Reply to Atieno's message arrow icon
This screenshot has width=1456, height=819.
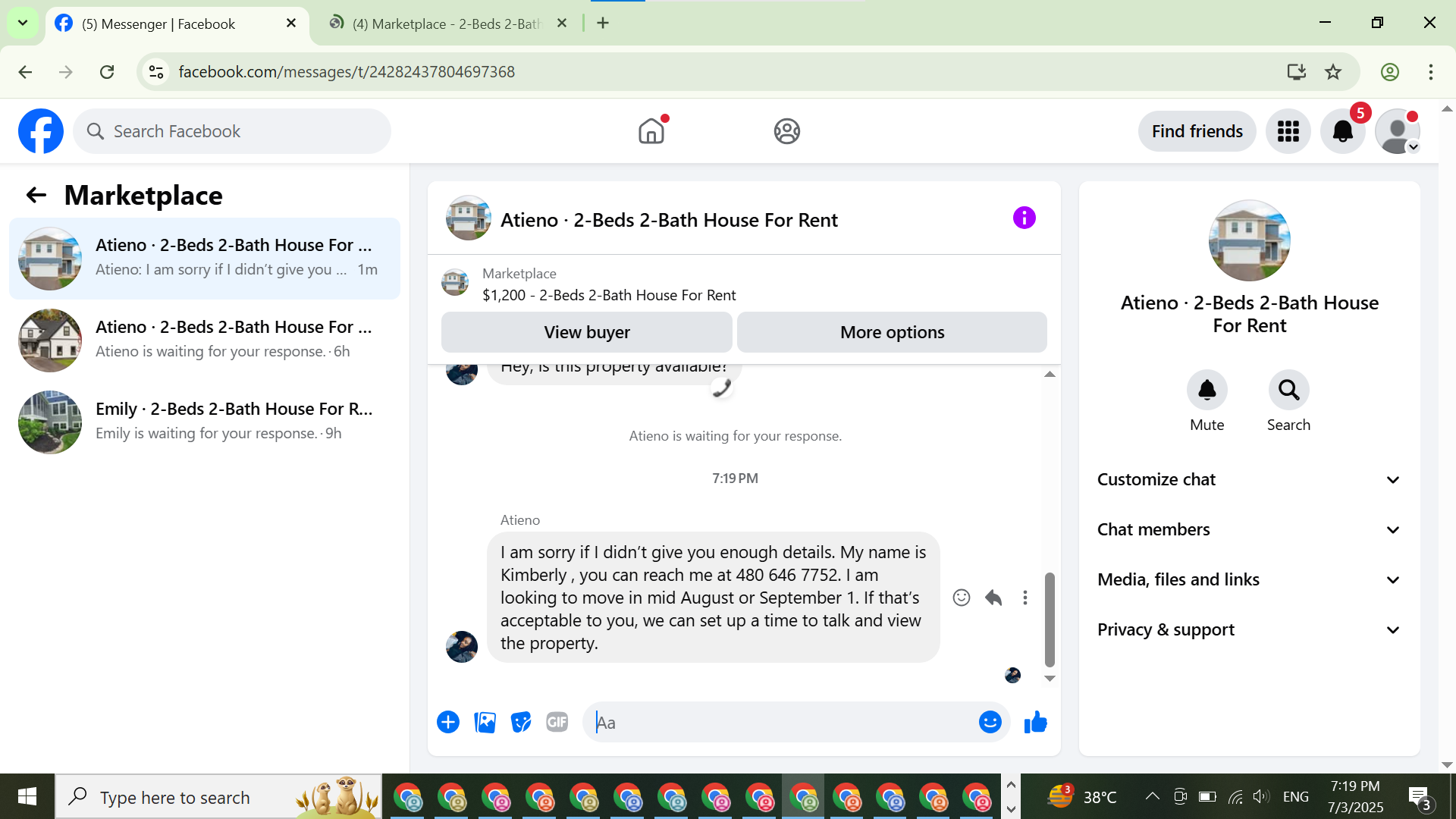[993, 598]
